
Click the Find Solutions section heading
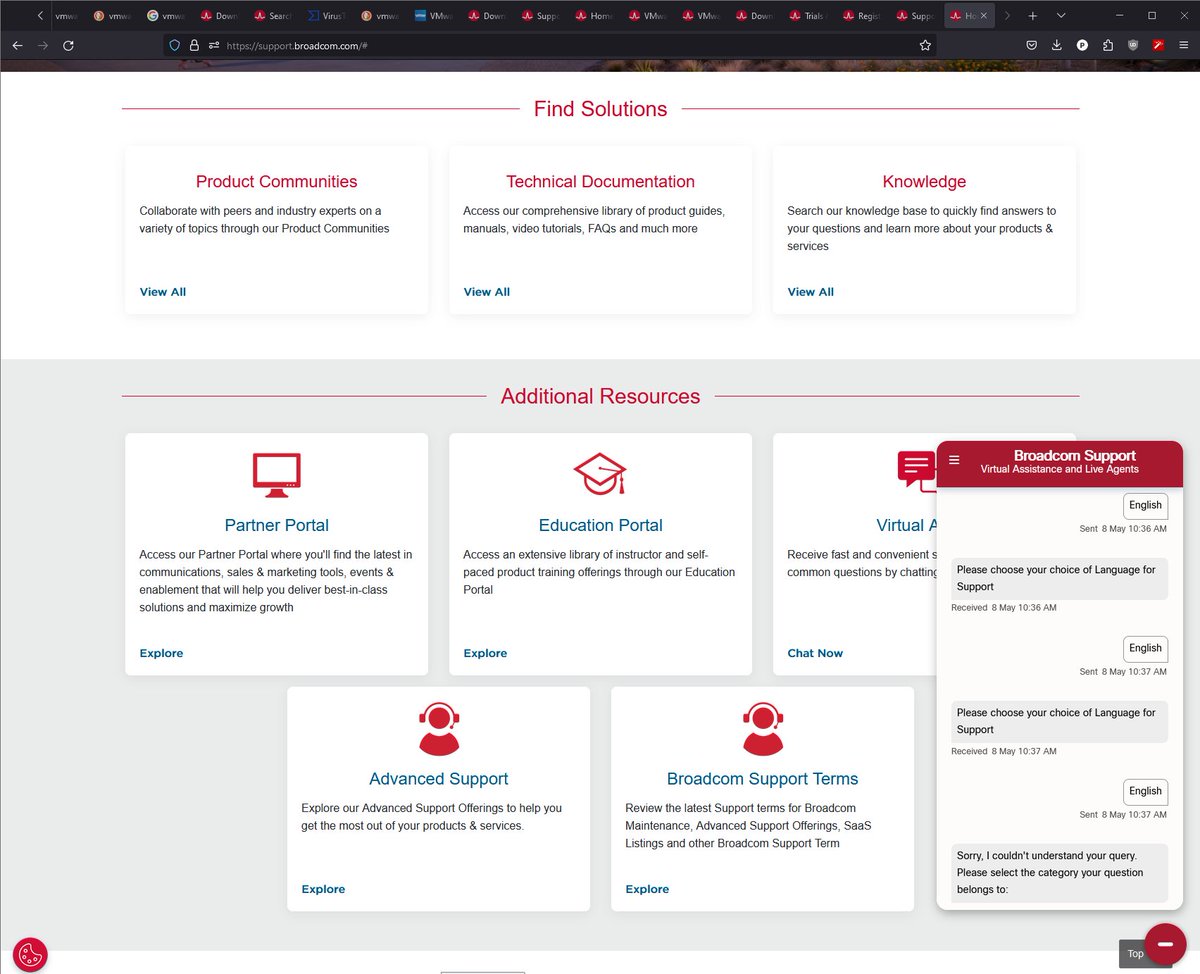(x=600, y=109)
